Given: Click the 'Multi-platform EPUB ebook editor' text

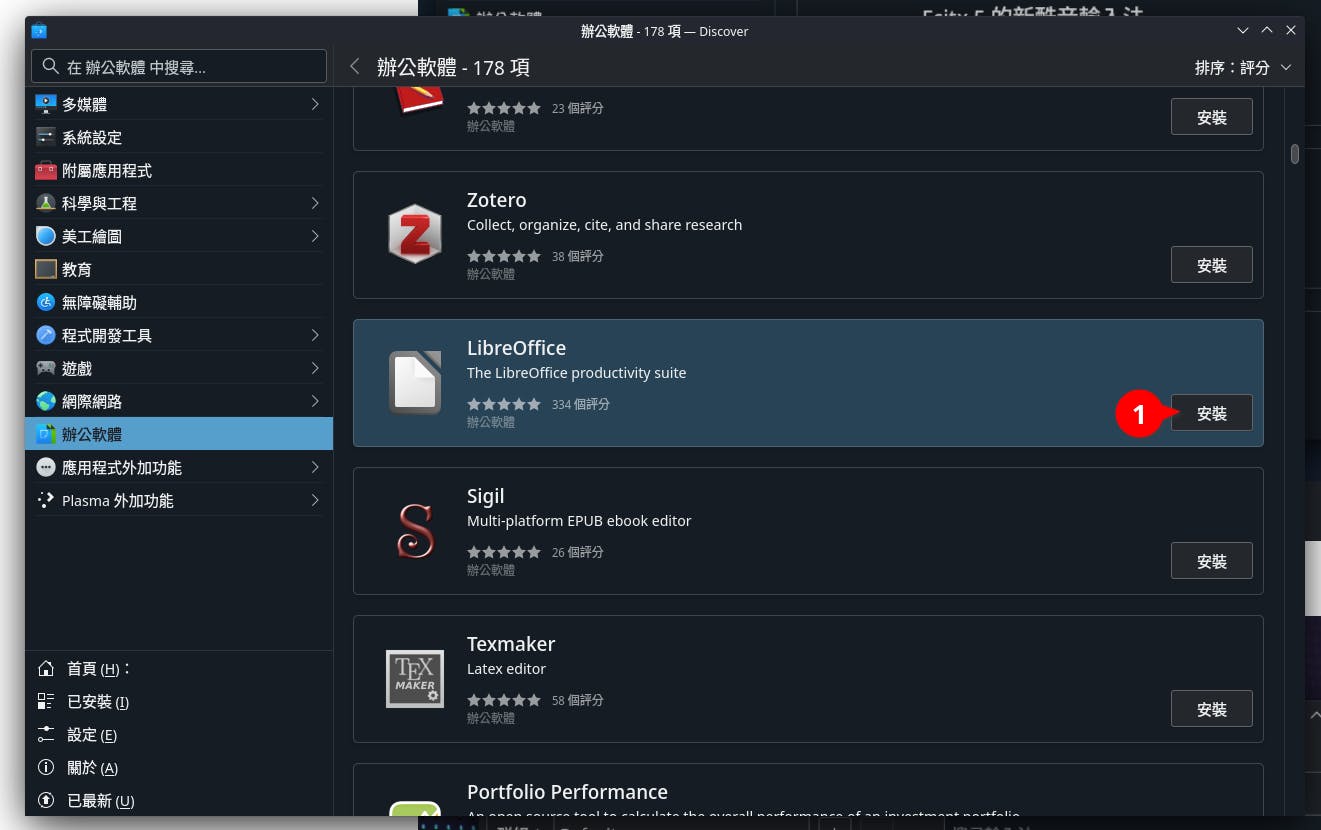Looking at the screenshot, I should [x=579, y=521].
